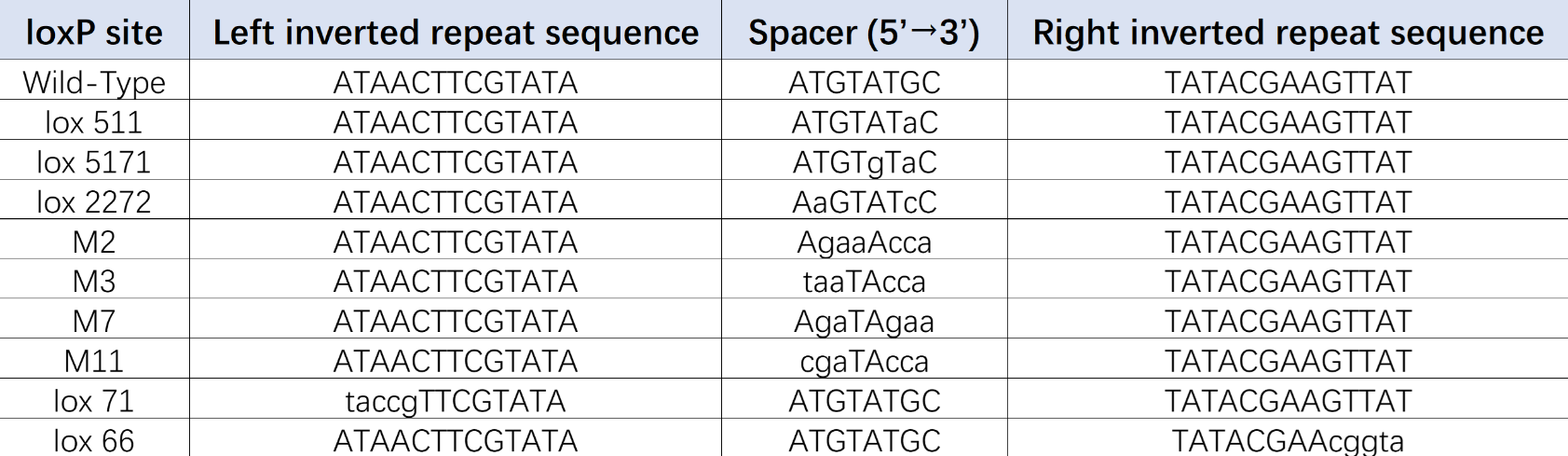This screenshot has height=456, width=1568.
Task: Select the ATGTATaC spacer cell
Action: click(x=865, y=122)
